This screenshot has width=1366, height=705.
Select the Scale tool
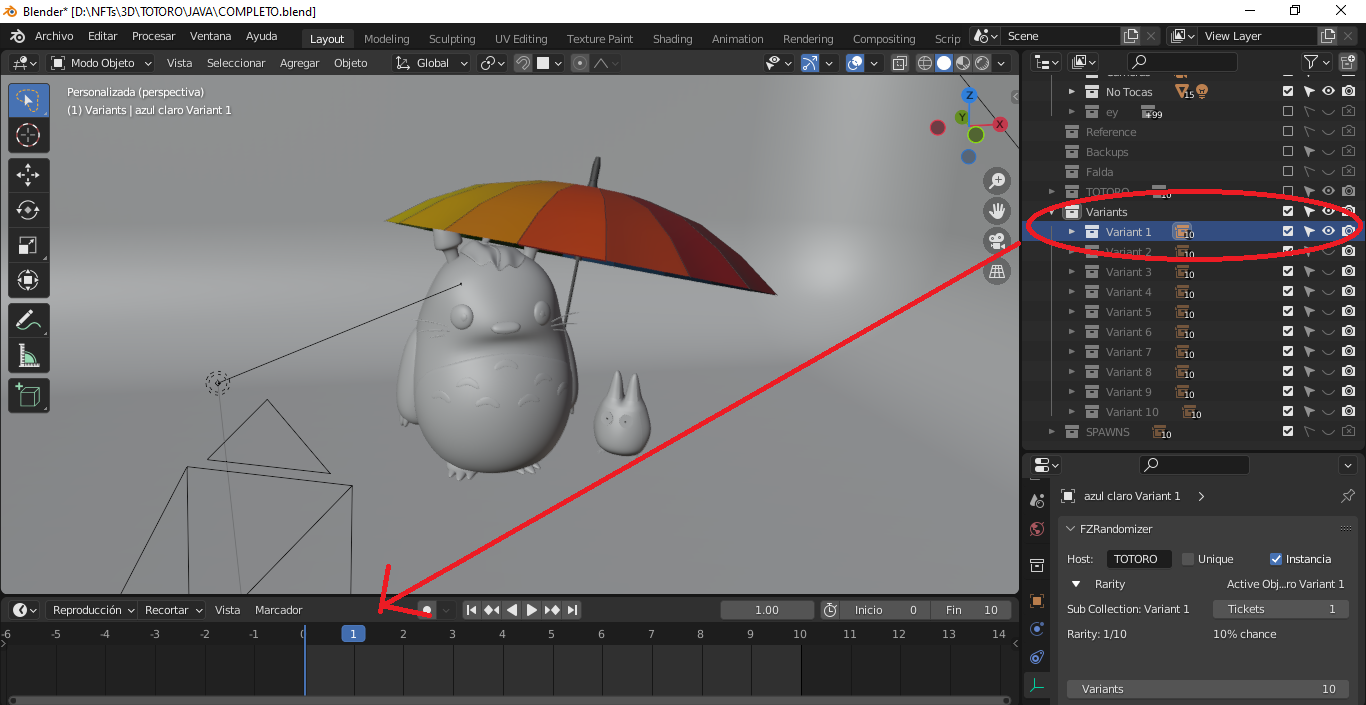tap(29, 246)
